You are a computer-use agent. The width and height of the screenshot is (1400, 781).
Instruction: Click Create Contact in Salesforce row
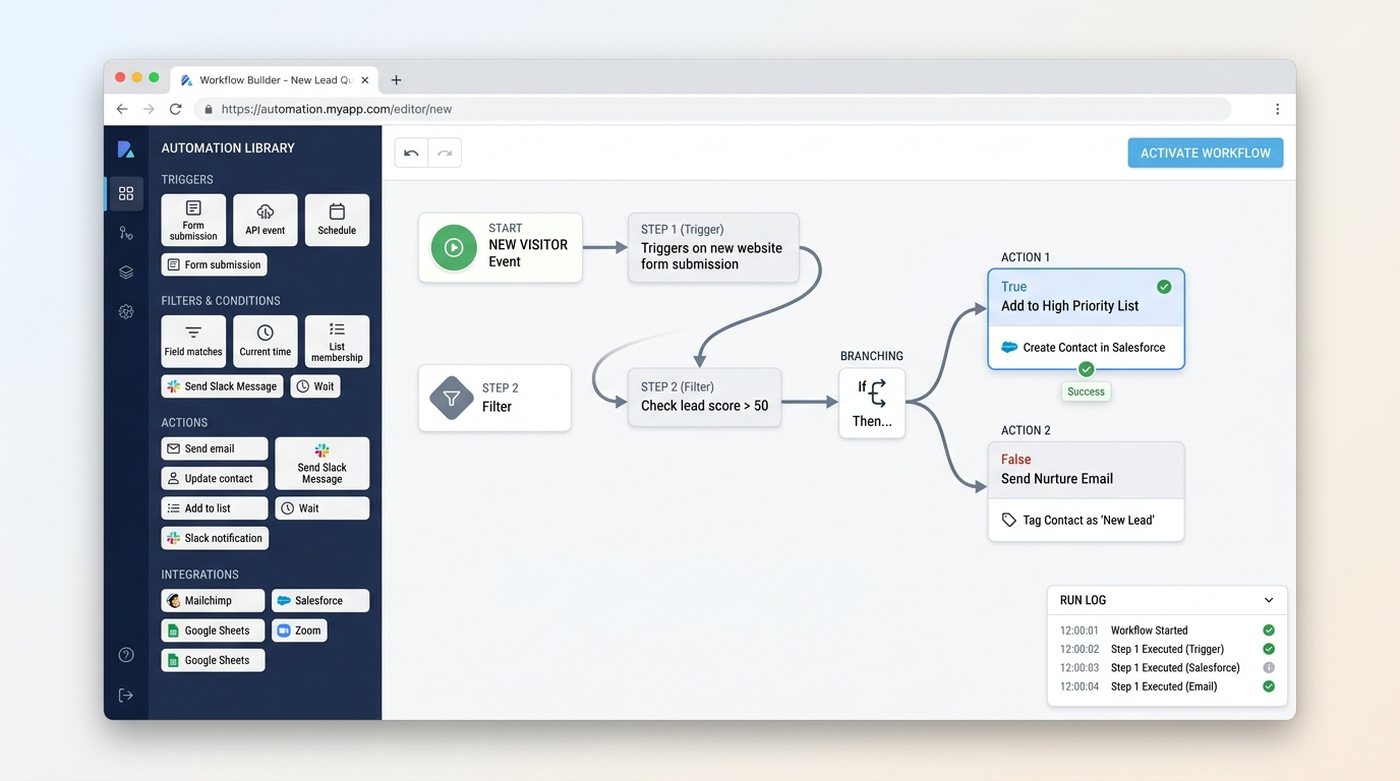coord(1086,348)
